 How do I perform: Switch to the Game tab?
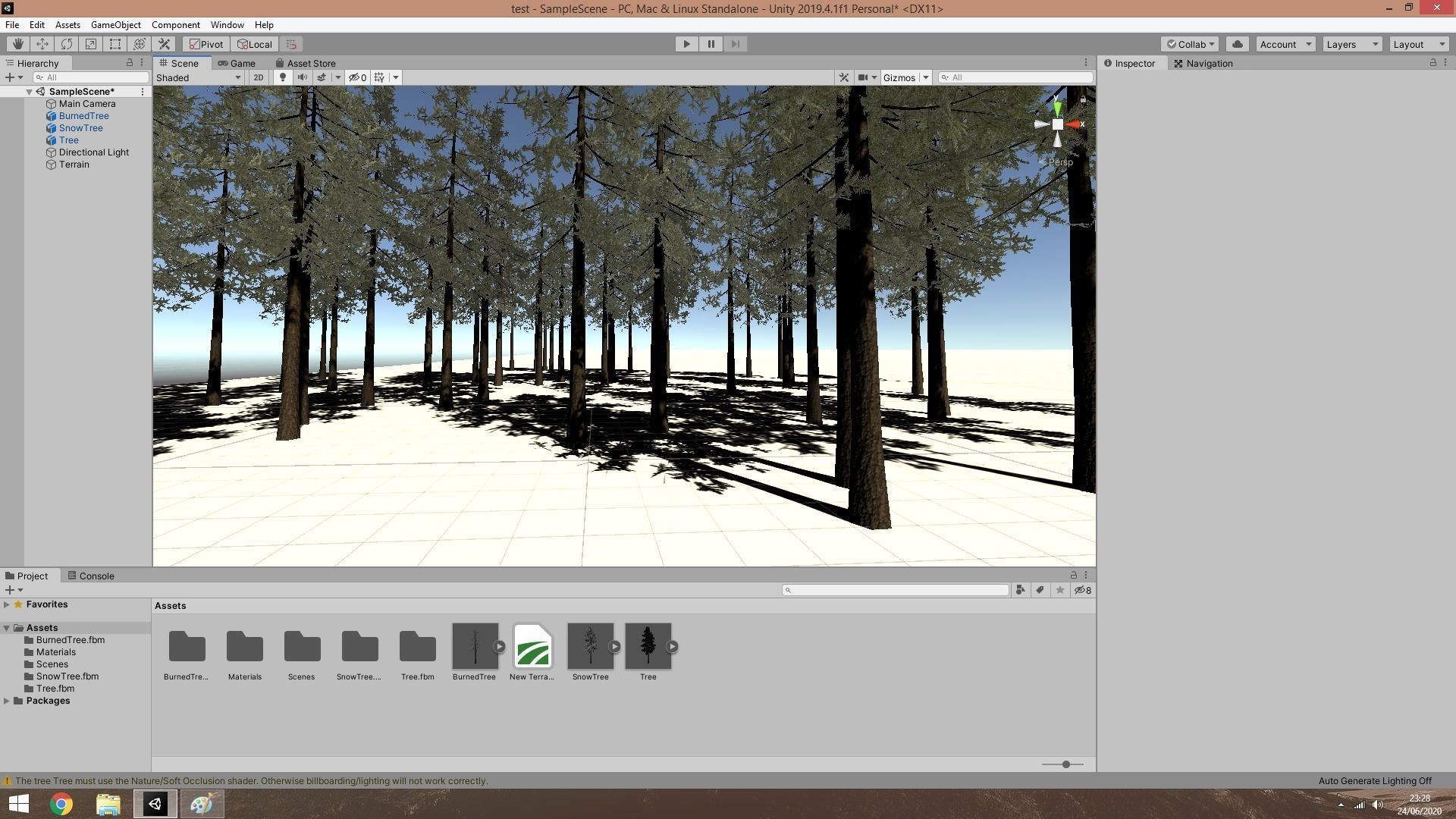click(237, 63)
